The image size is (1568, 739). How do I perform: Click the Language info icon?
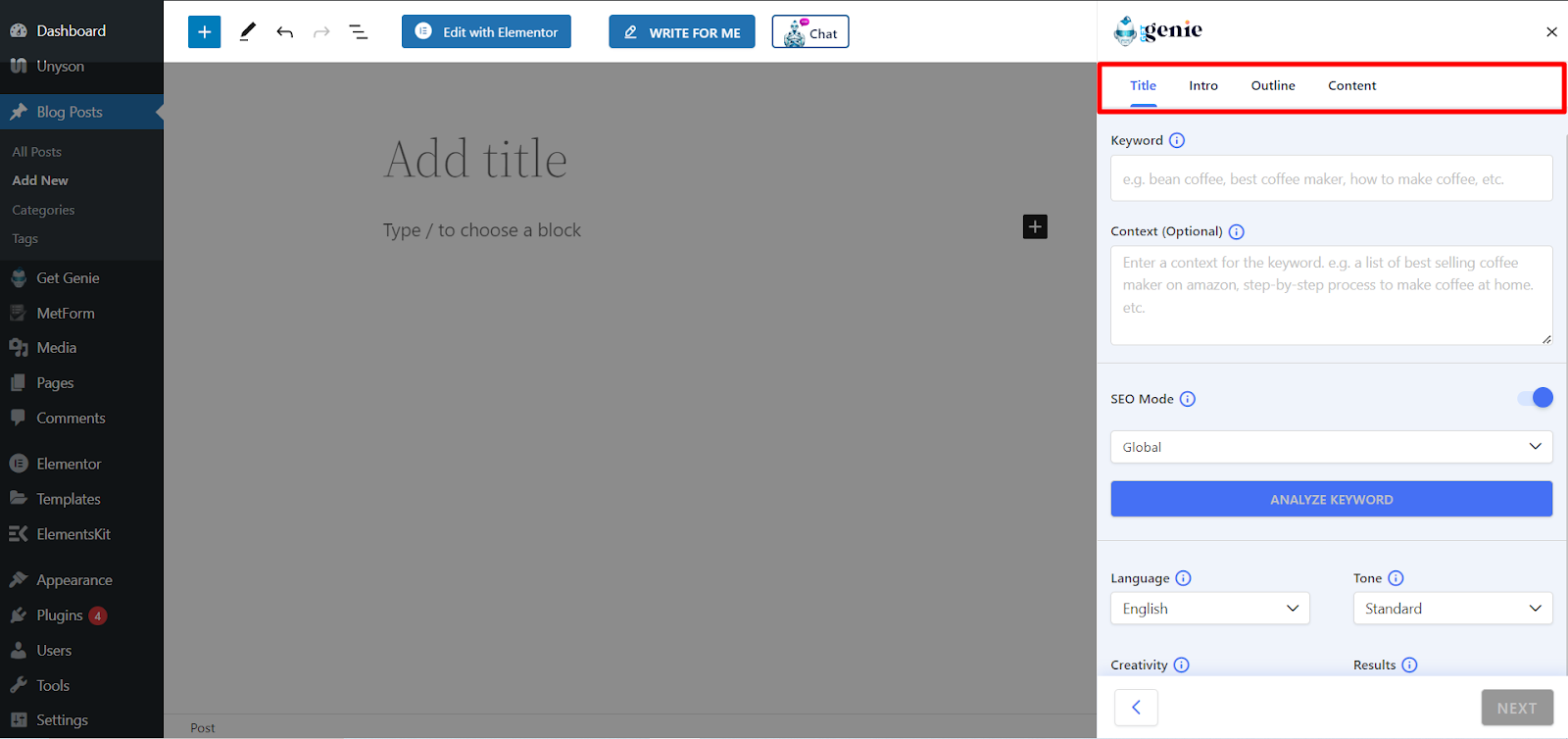pos(1183,578)
